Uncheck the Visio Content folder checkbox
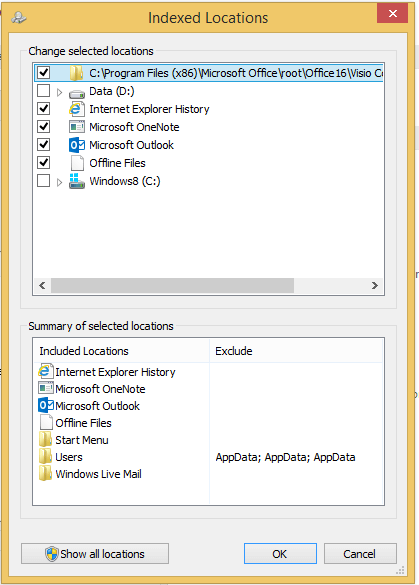The width and height of the screenshot is (419, 585). 44,72
